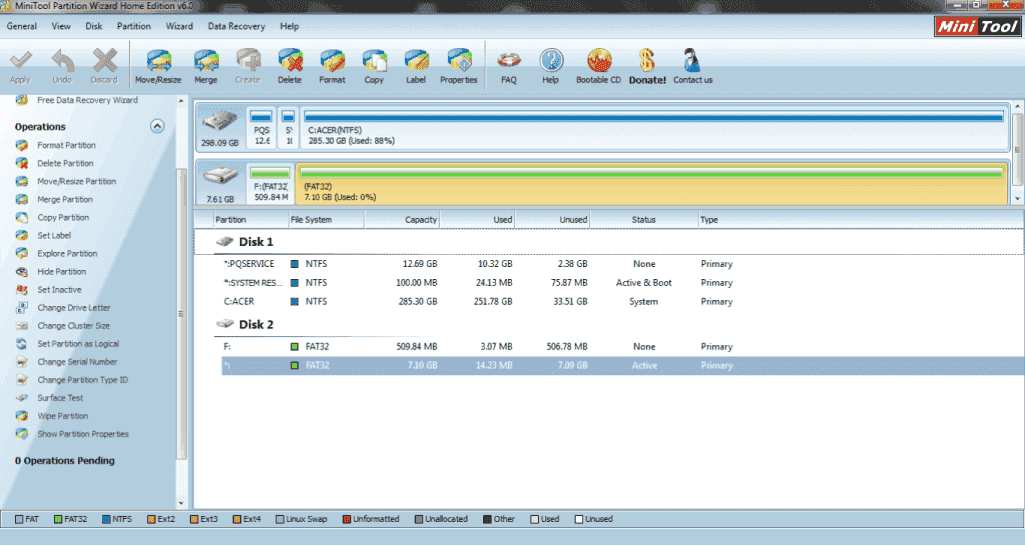Sort by File System column header
1025x546 pixels.
tap(326, 220)
